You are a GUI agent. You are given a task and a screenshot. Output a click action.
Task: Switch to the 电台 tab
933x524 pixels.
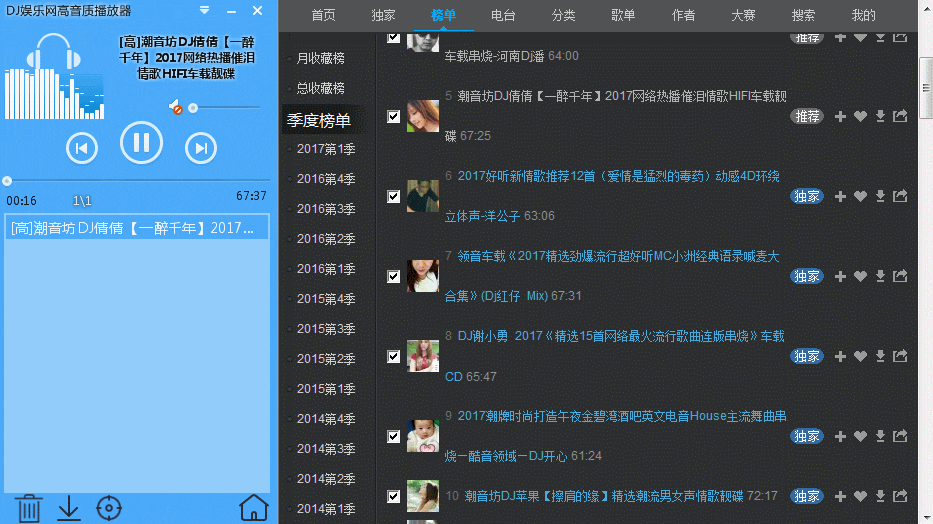503,15
